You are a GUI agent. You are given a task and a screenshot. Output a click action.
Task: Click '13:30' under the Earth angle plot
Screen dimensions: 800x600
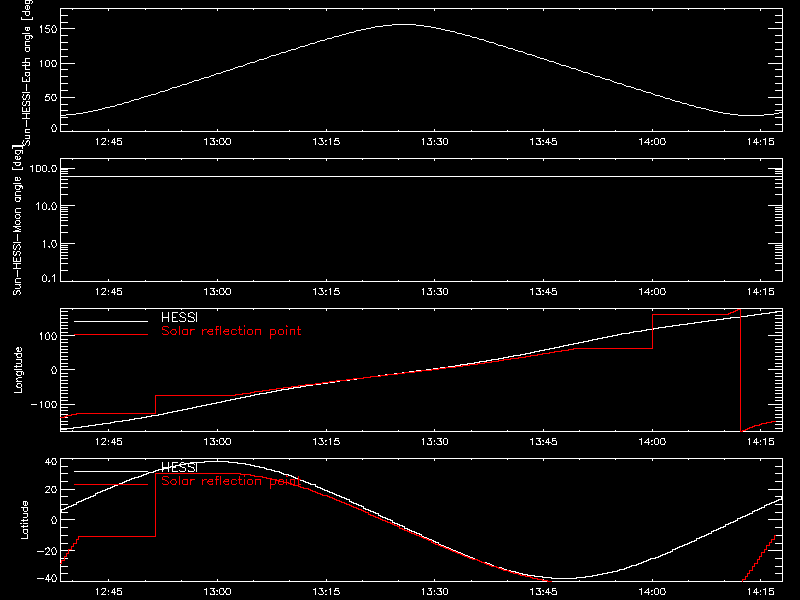[435, 142]
